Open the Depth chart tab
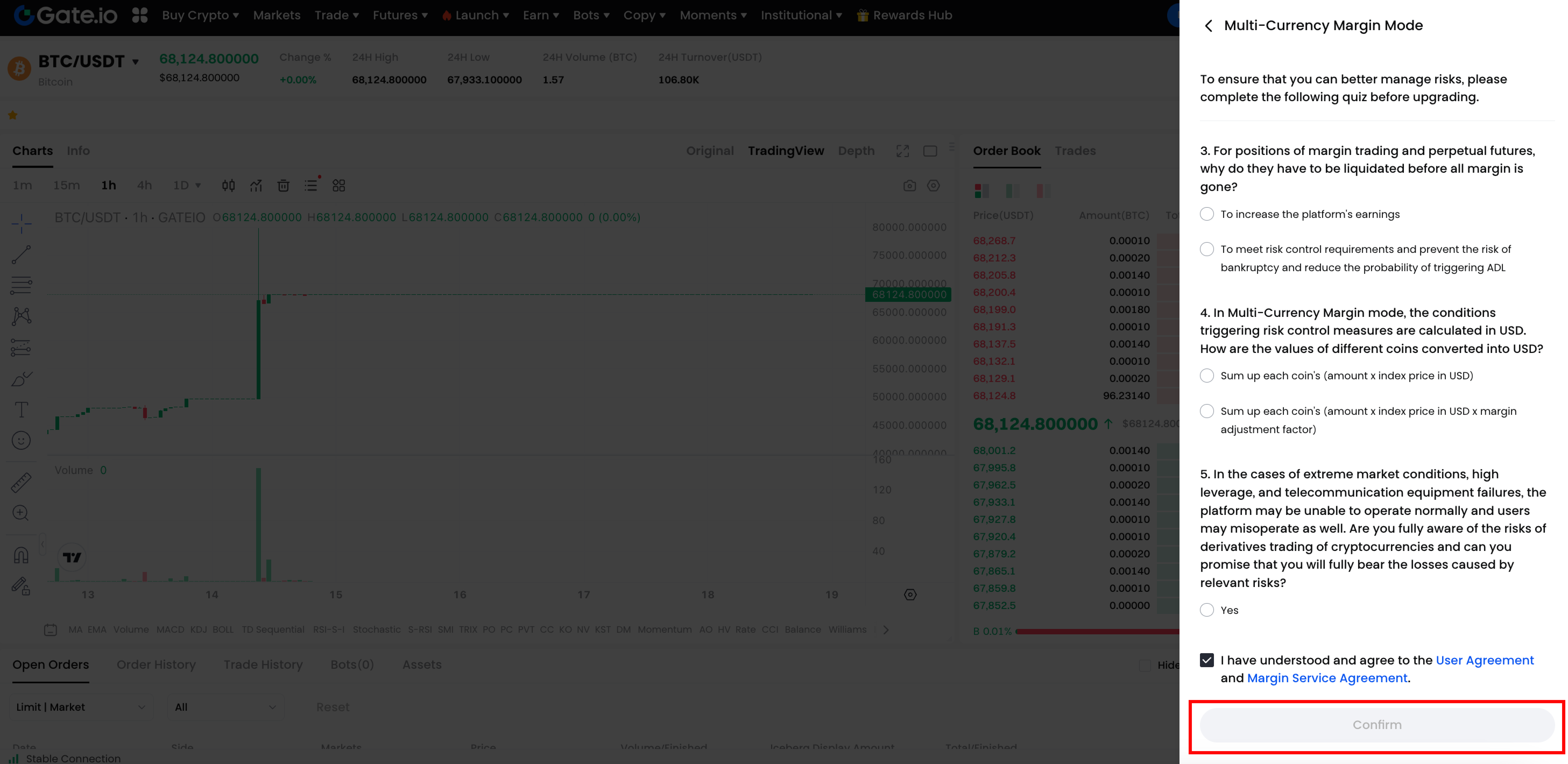Image resolution: width=1568 pixels, height=764 pixels. (856, 151)
